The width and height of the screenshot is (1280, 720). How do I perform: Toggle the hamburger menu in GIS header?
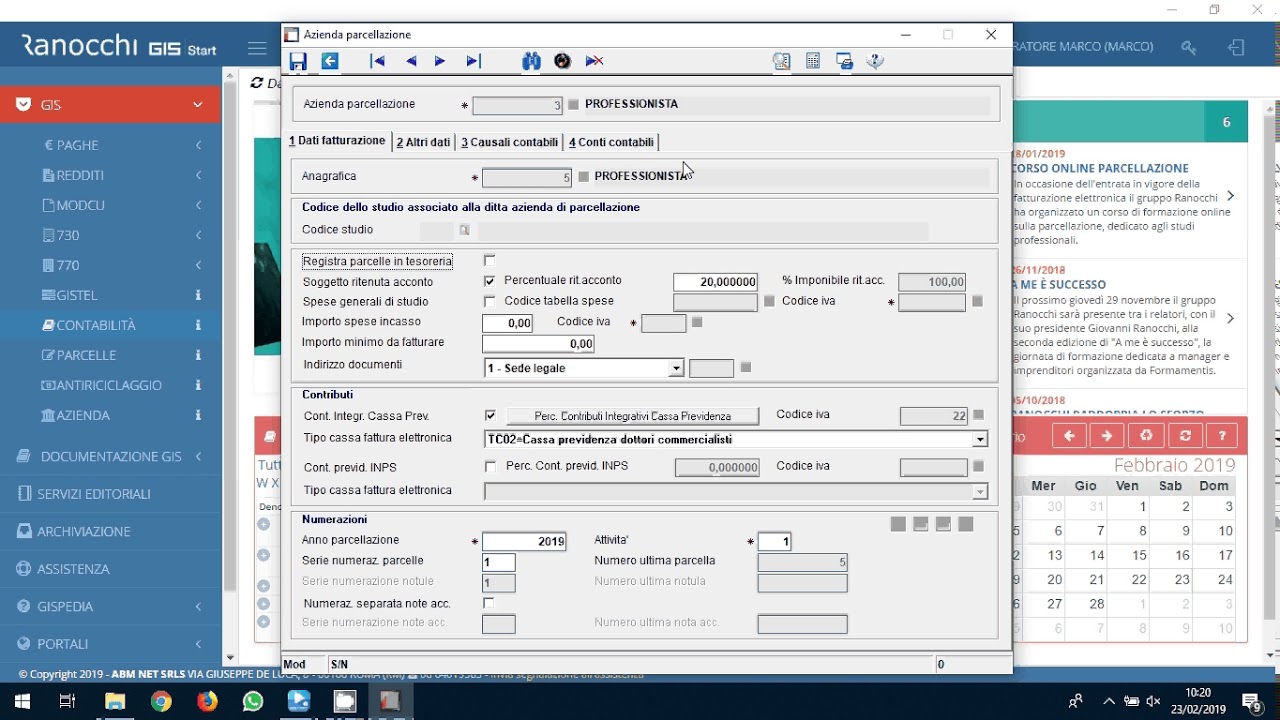[x=258, y=48]
